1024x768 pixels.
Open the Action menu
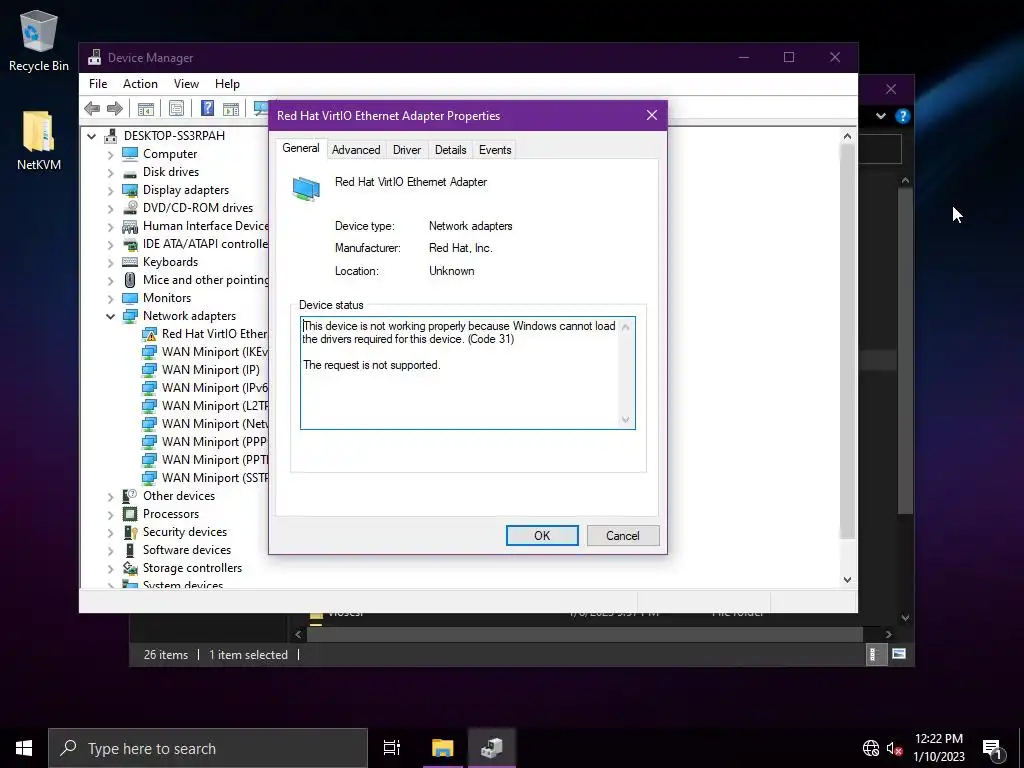tap(140, 84)
